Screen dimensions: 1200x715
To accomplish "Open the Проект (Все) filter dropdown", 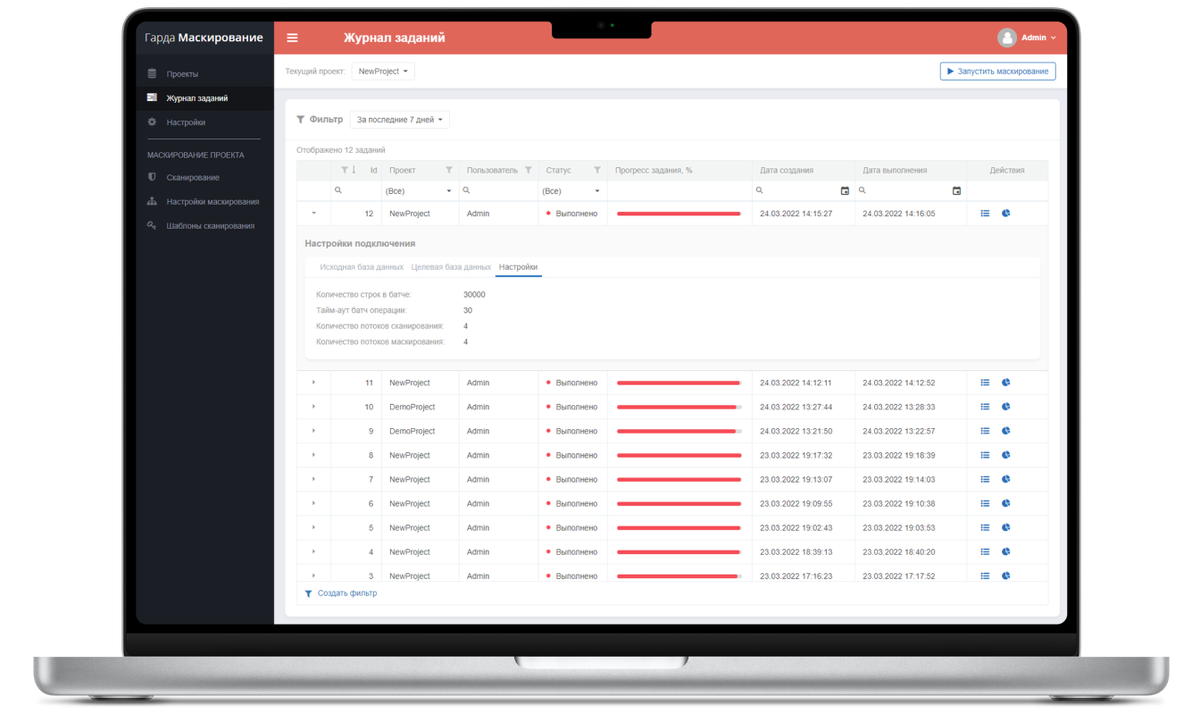I will [x=419, y=191].
